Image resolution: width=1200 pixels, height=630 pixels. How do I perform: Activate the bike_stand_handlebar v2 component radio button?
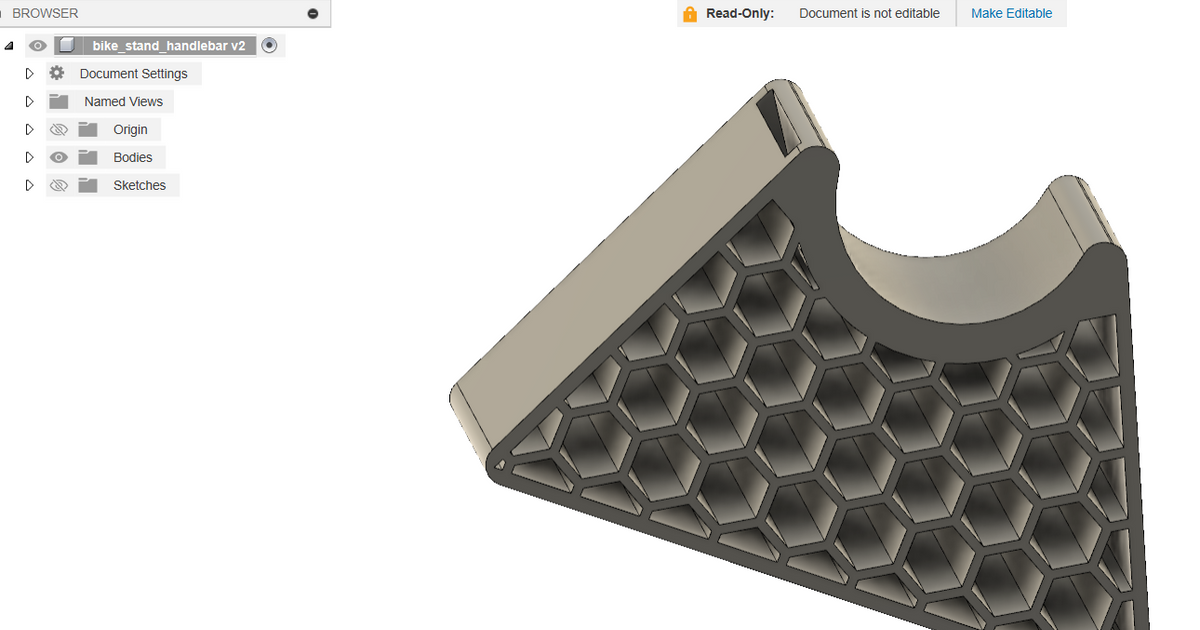pyautogui.click(x=269, y=46)
